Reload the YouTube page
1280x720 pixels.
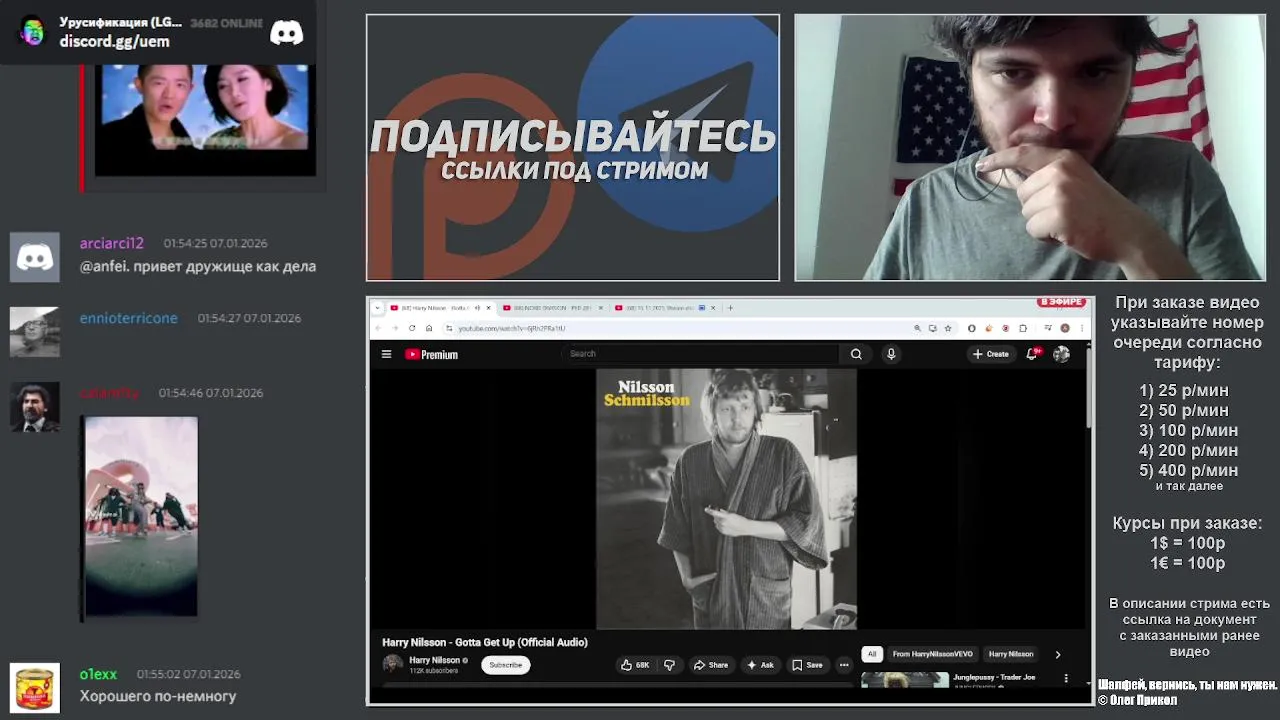pyautogui.click(x=412, y=328)
